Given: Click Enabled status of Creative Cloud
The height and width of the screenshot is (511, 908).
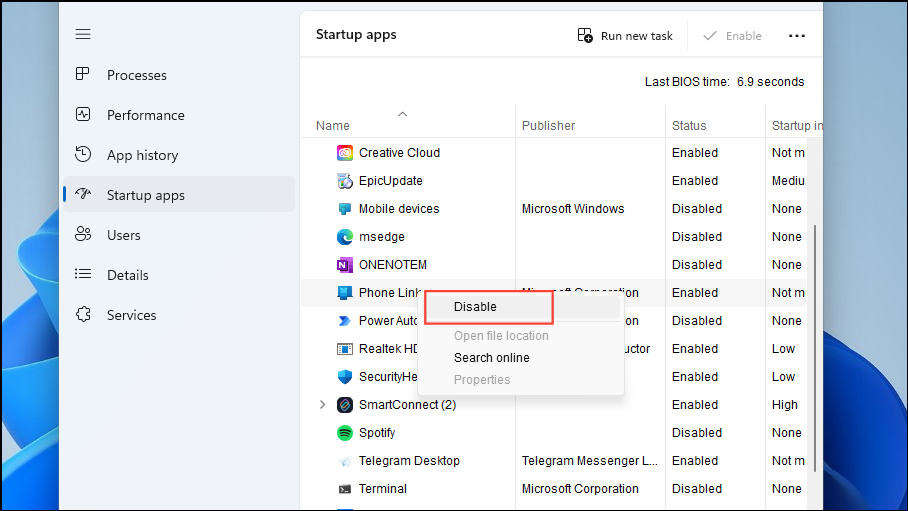Looking at the screenshot, I should pyautogui.click(x=695, y=153).
